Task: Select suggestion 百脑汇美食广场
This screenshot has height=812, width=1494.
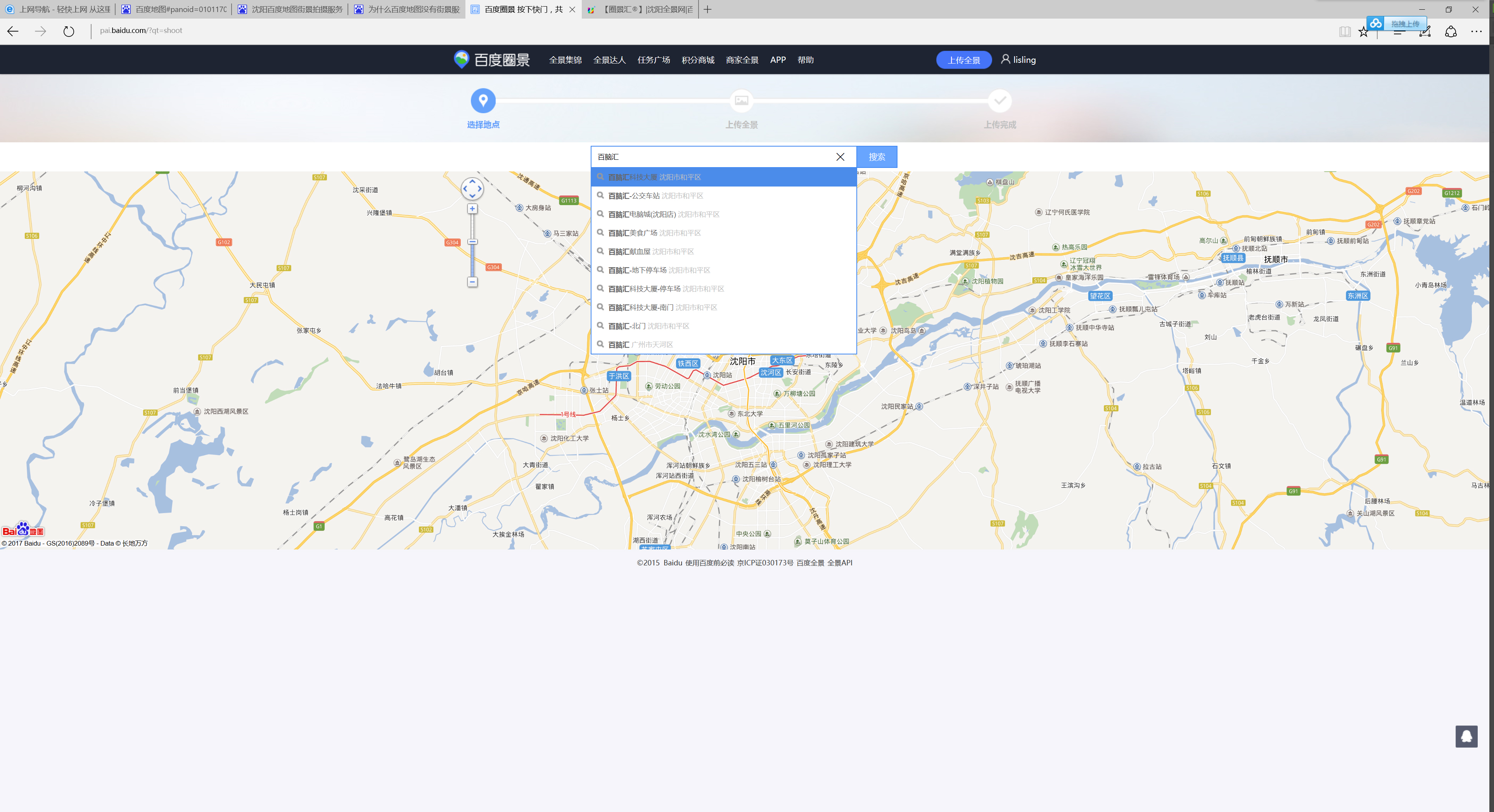Action: (723, 233)
